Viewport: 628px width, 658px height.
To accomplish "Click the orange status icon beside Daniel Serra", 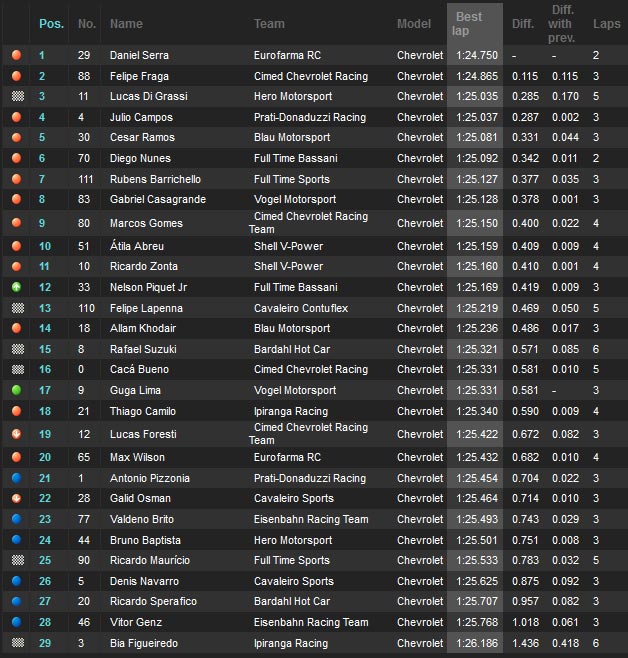I will tap(16, 55).
